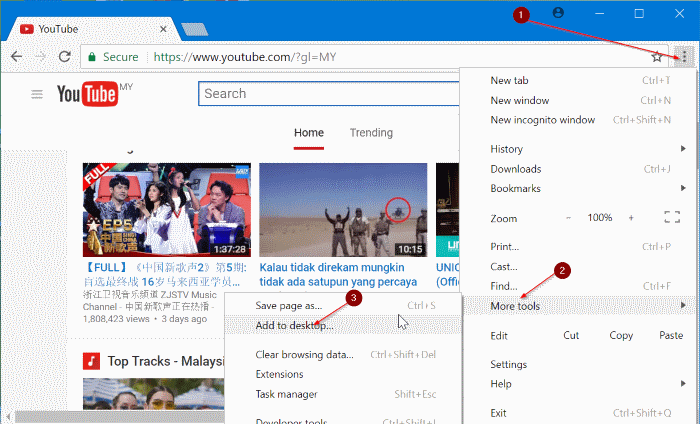Open Downloads from the menu

pos(579,169)
